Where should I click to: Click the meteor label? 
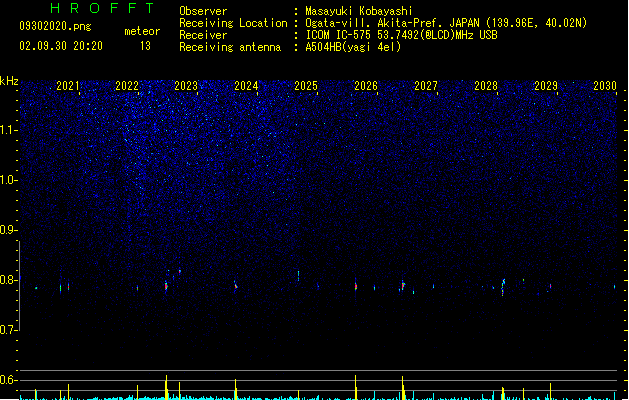click(x=142, y=31)
